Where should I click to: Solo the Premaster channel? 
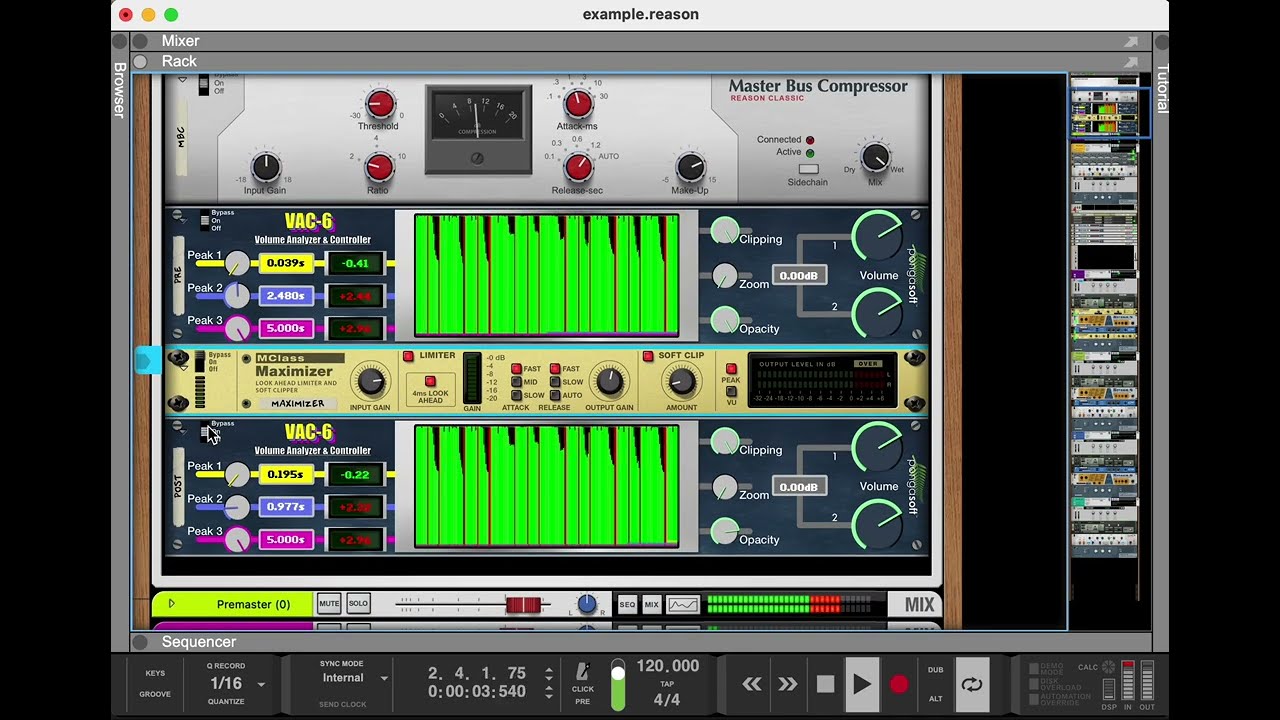[x=358, y=604]
